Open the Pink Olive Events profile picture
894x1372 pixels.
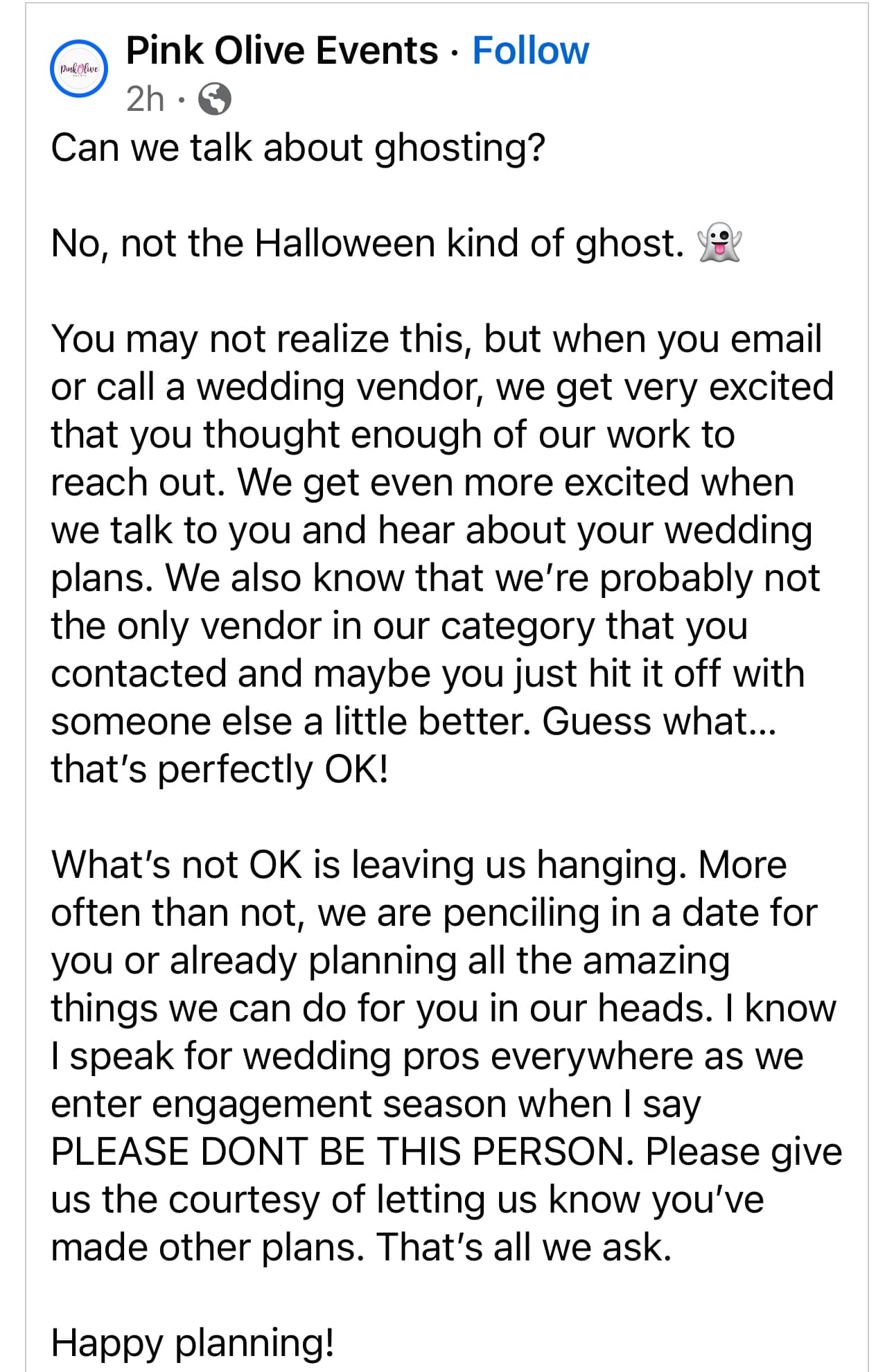(x=79, y=69)
